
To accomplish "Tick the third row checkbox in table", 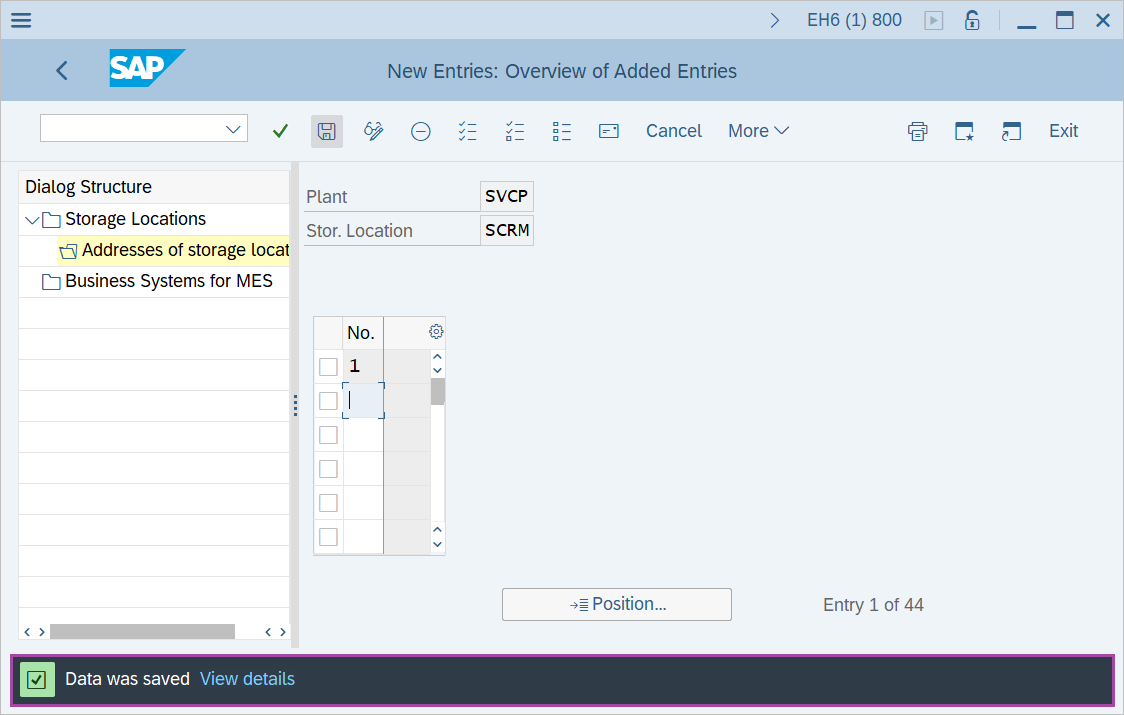I will pyautogui.click(x=328, y=435).
